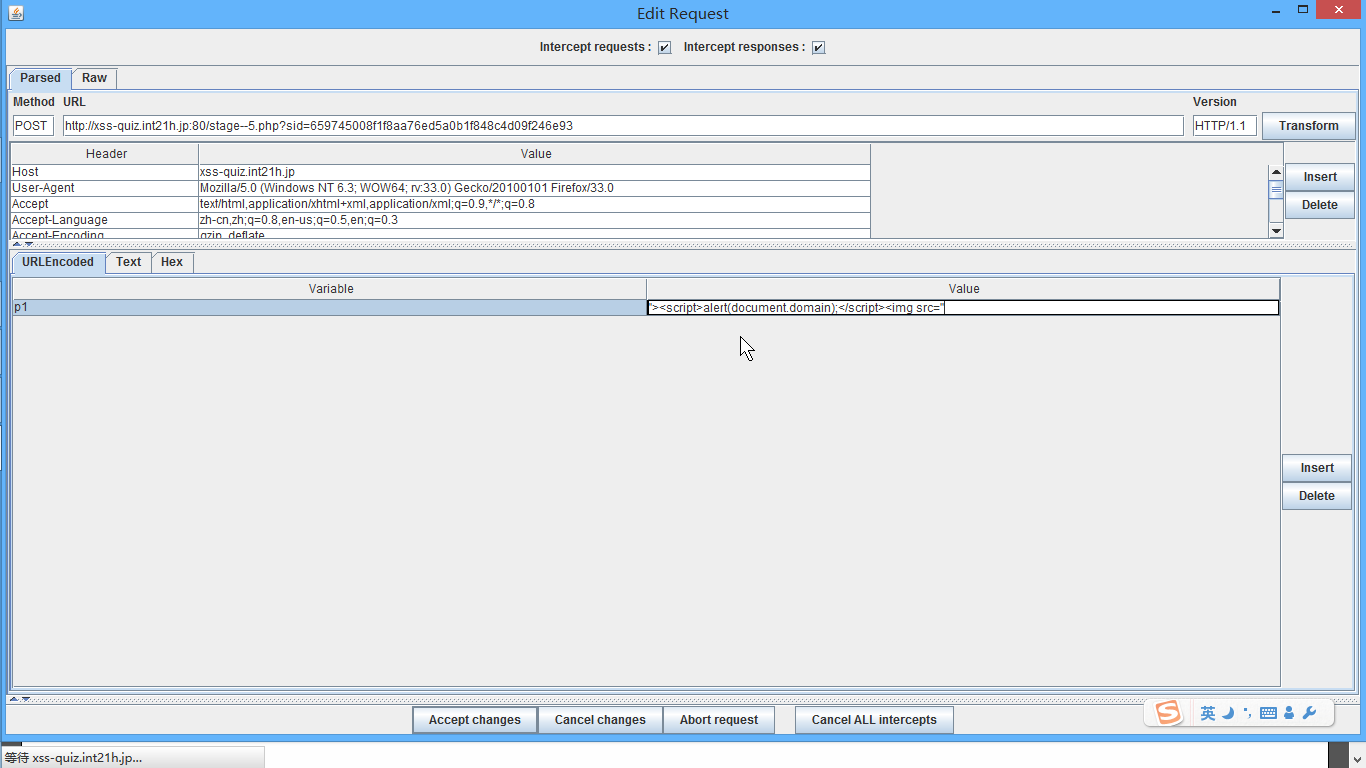Viewport: 1366px width, 768px height.
Task: Click Insert button beside the variables table
Action: click(x=1317, y=468)
